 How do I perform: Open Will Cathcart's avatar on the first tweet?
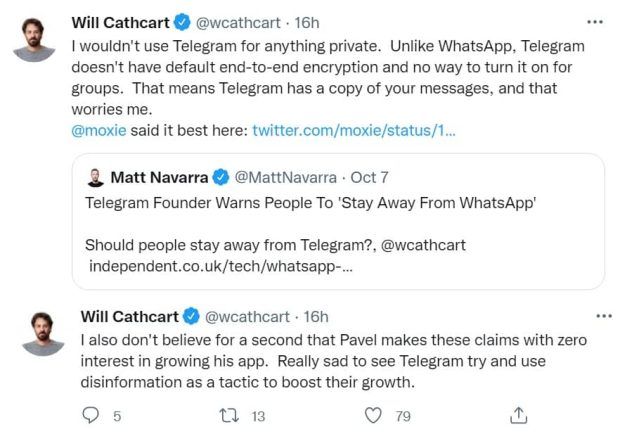point(34,40)
